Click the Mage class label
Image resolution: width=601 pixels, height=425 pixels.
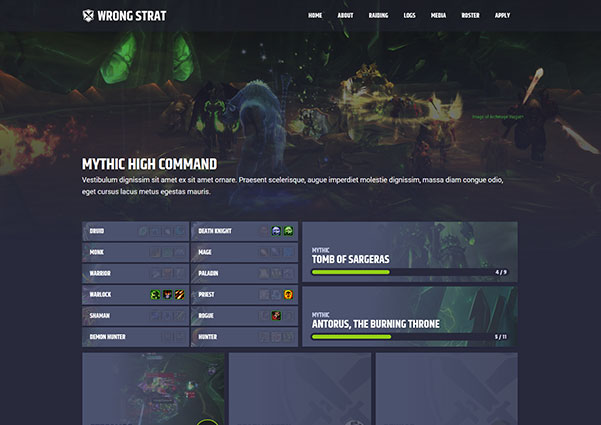pos(205,252)
